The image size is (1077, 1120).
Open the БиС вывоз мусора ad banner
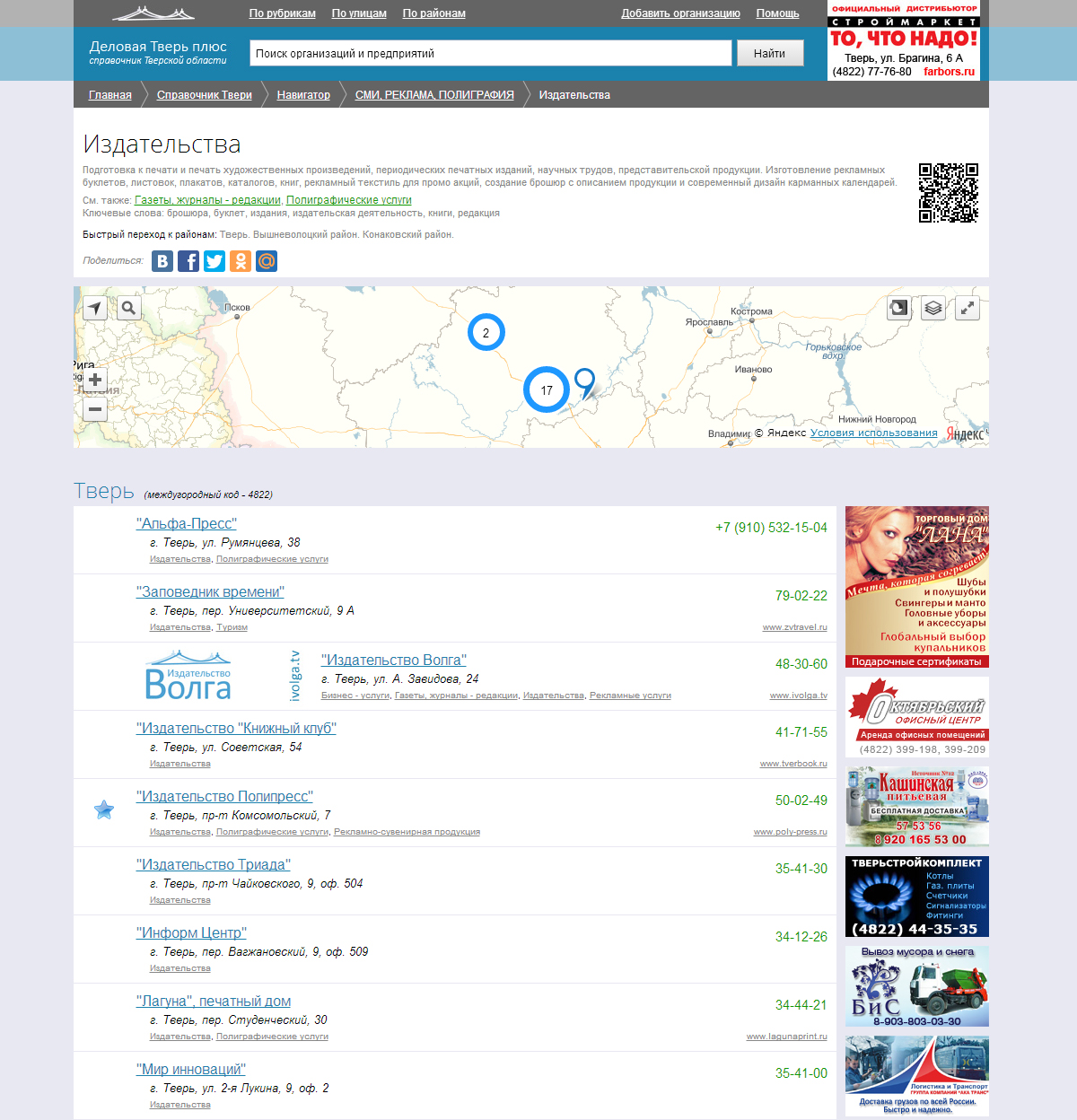pos(917,986)
